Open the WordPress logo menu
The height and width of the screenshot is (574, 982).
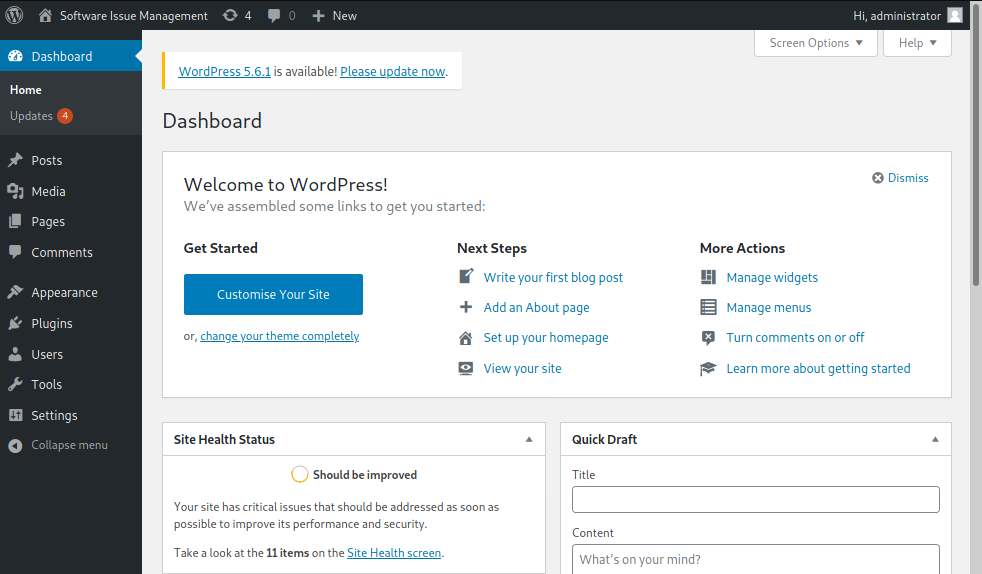tap(14, 15)
